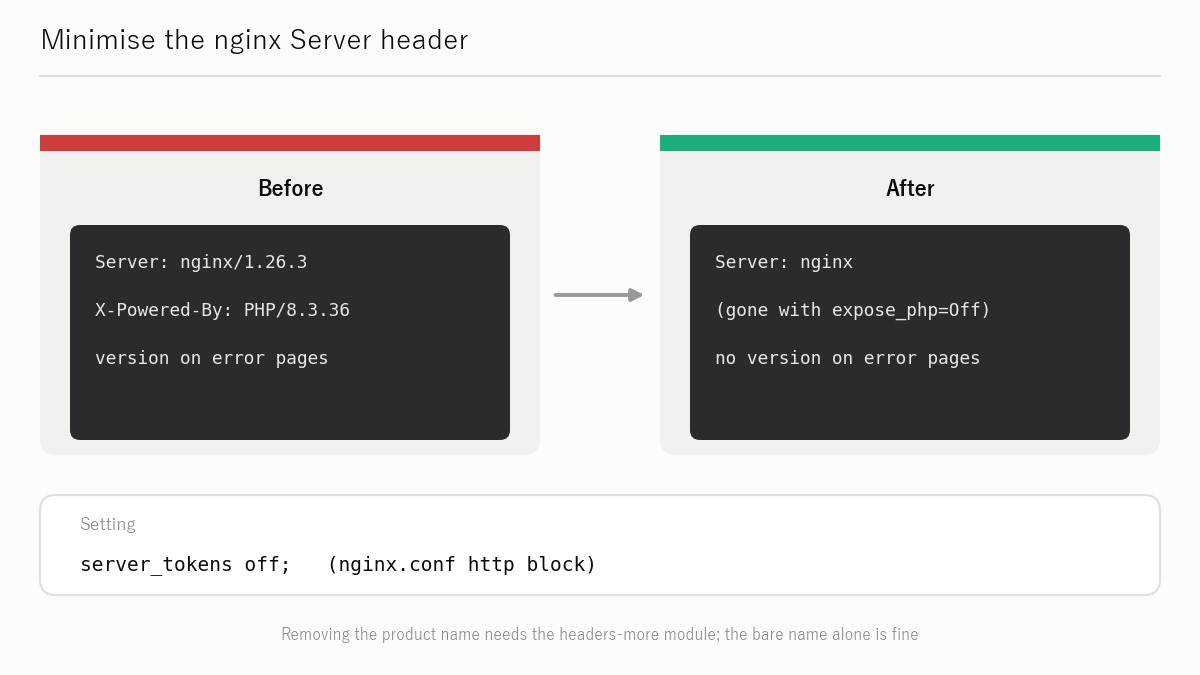This screenshot has width=1200, height=675.
Task: Select the 'X-Powered-By: PHP/8.3.36' line
Action: coord(222,310)
